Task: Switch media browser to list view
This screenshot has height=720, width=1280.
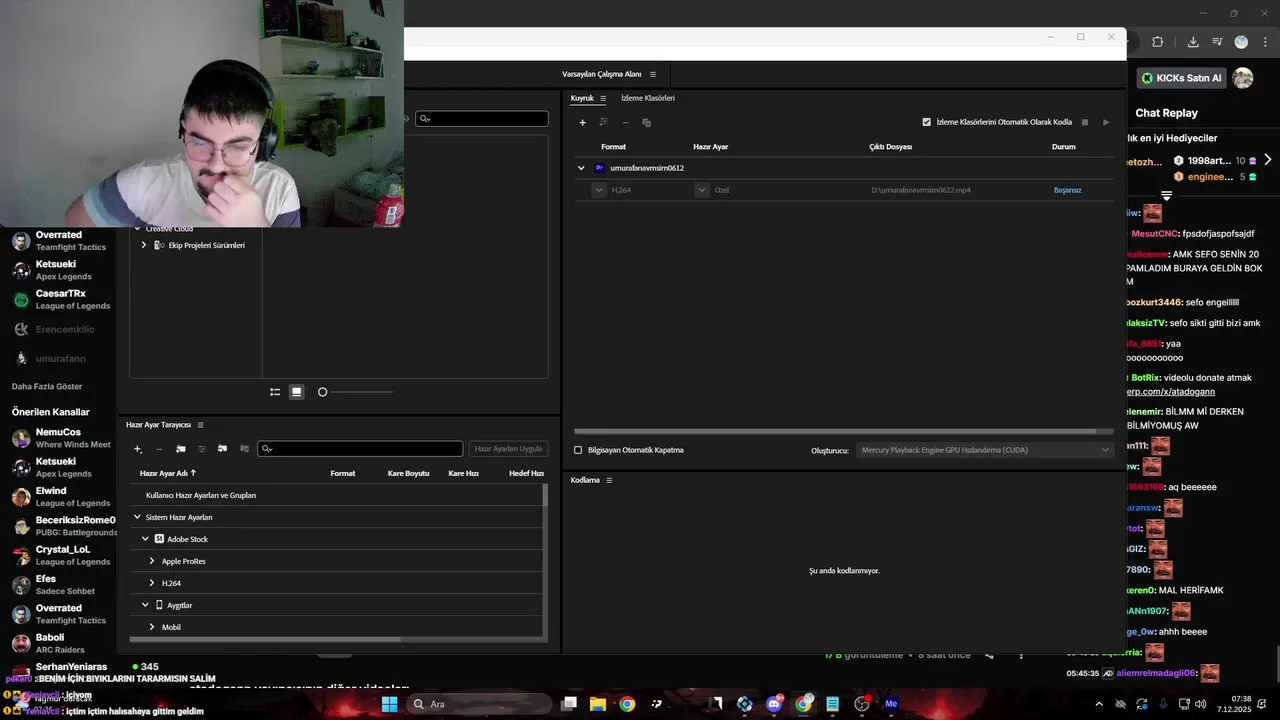Action: pyautogui.click(x=275, y=392)
